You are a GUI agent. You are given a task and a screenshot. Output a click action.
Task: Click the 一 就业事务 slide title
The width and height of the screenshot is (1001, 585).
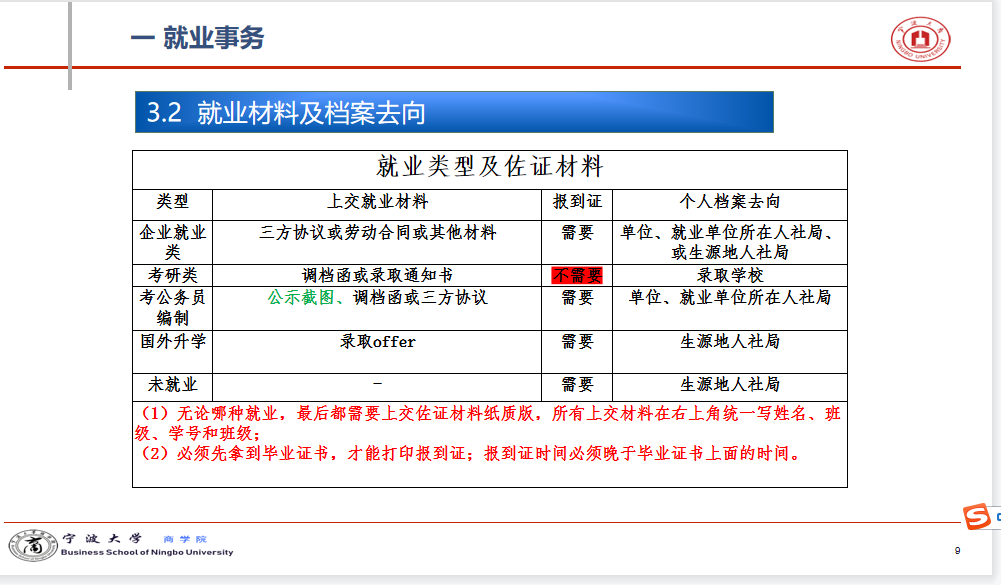[x=197, y=39]
